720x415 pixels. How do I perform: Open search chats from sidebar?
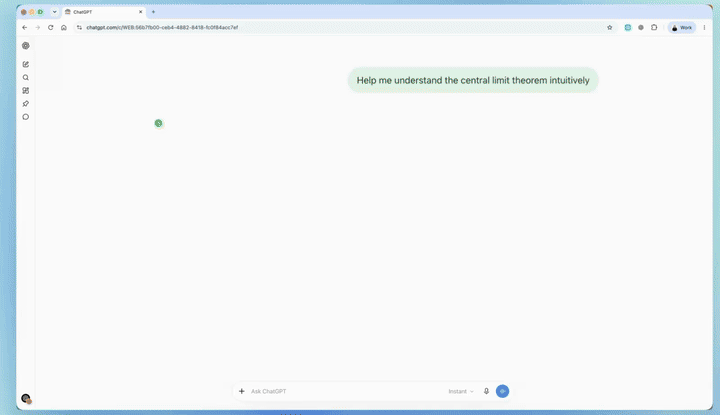(x=26, y=78)
